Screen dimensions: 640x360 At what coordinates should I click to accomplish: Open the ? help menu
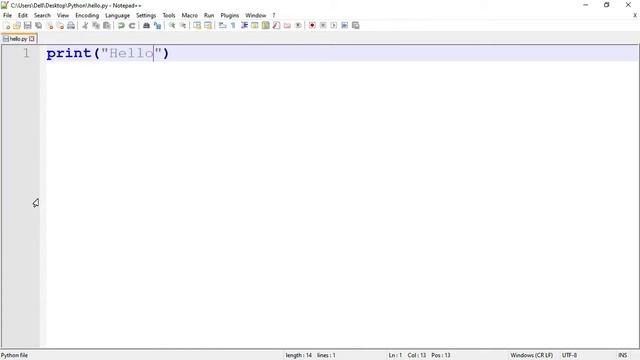tap(274, 15)
